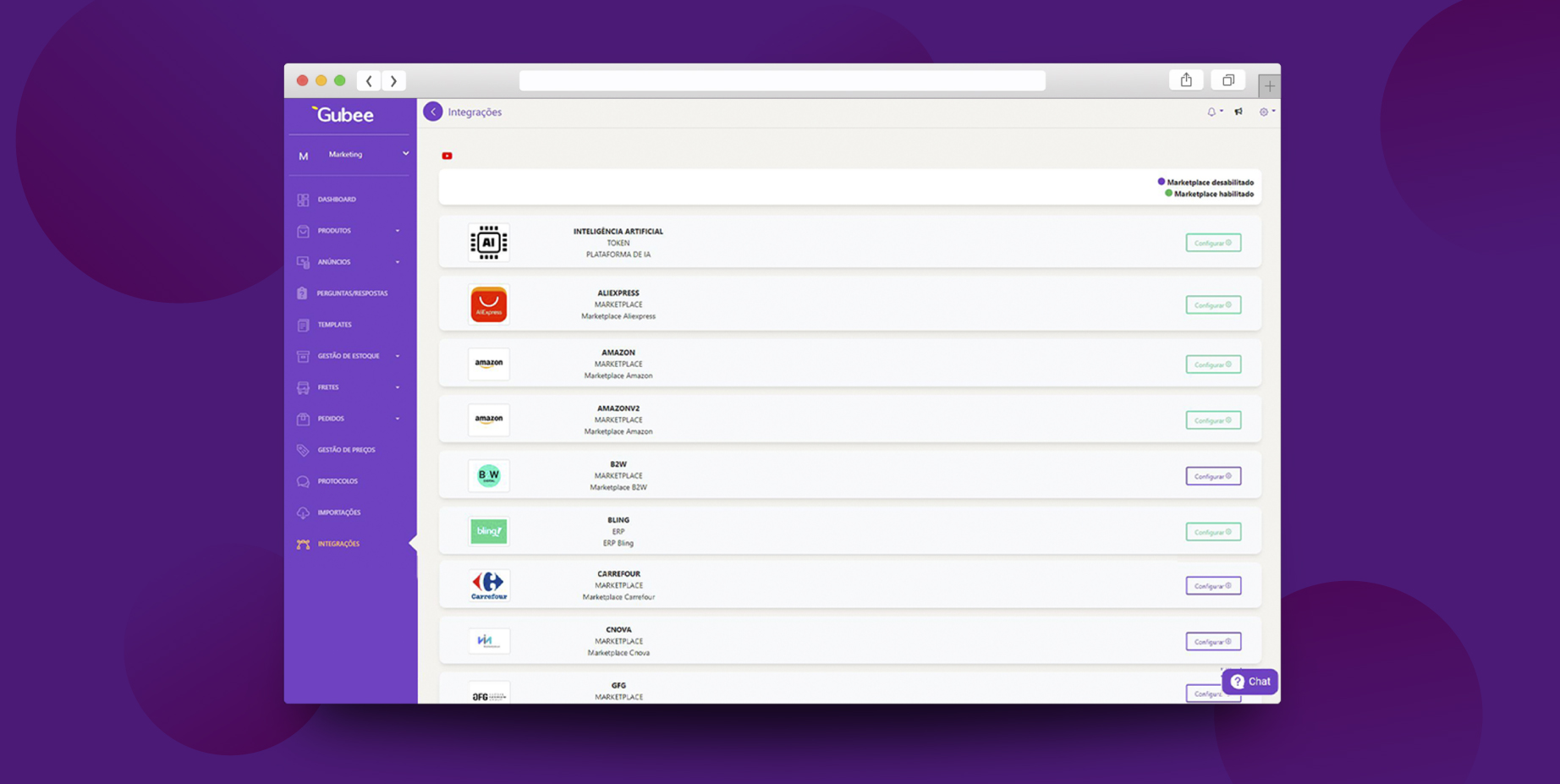This screenshot has height=784, width=1560.
Task: Click the Pedidos bag icon
Action: click(303, 419)
